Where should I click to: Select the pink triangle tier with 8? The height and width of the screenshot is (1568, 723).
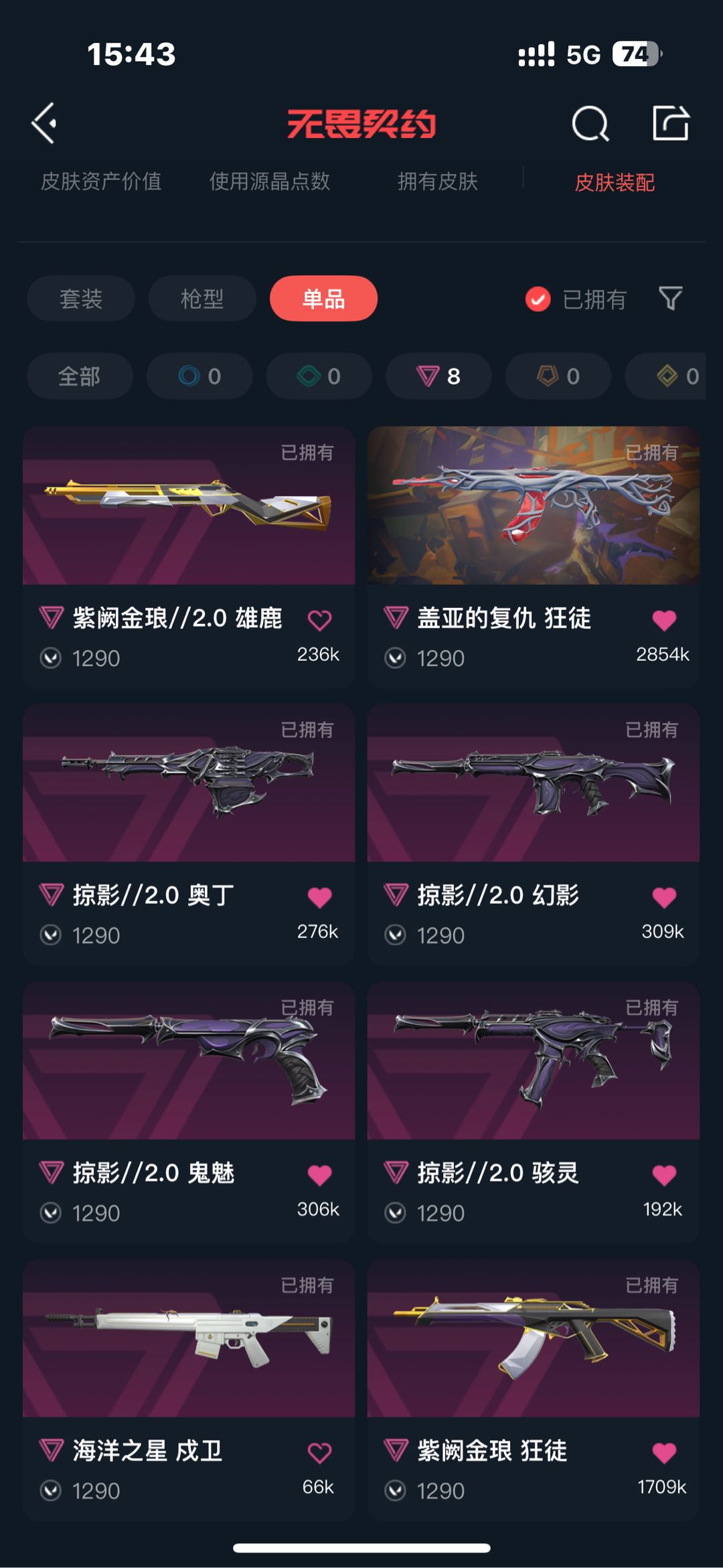[x=438, y=376]
